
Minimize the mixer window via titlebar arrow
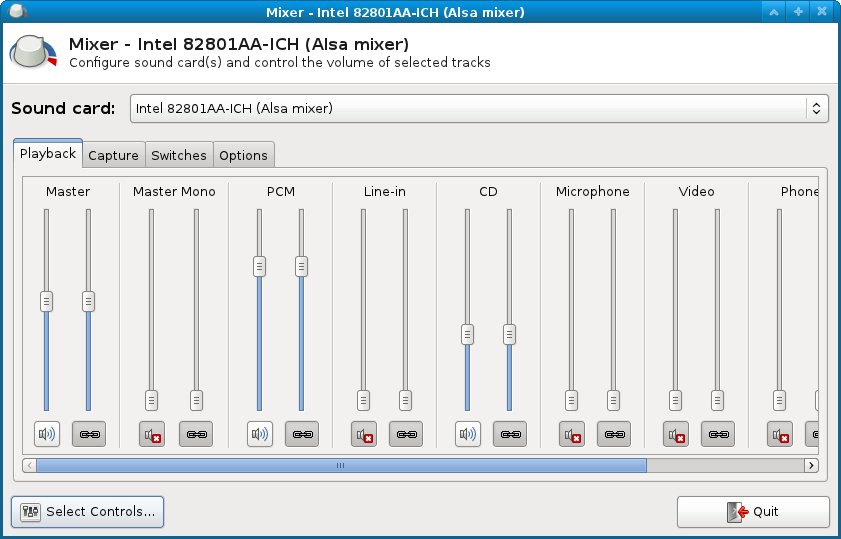tap(774, 11)
